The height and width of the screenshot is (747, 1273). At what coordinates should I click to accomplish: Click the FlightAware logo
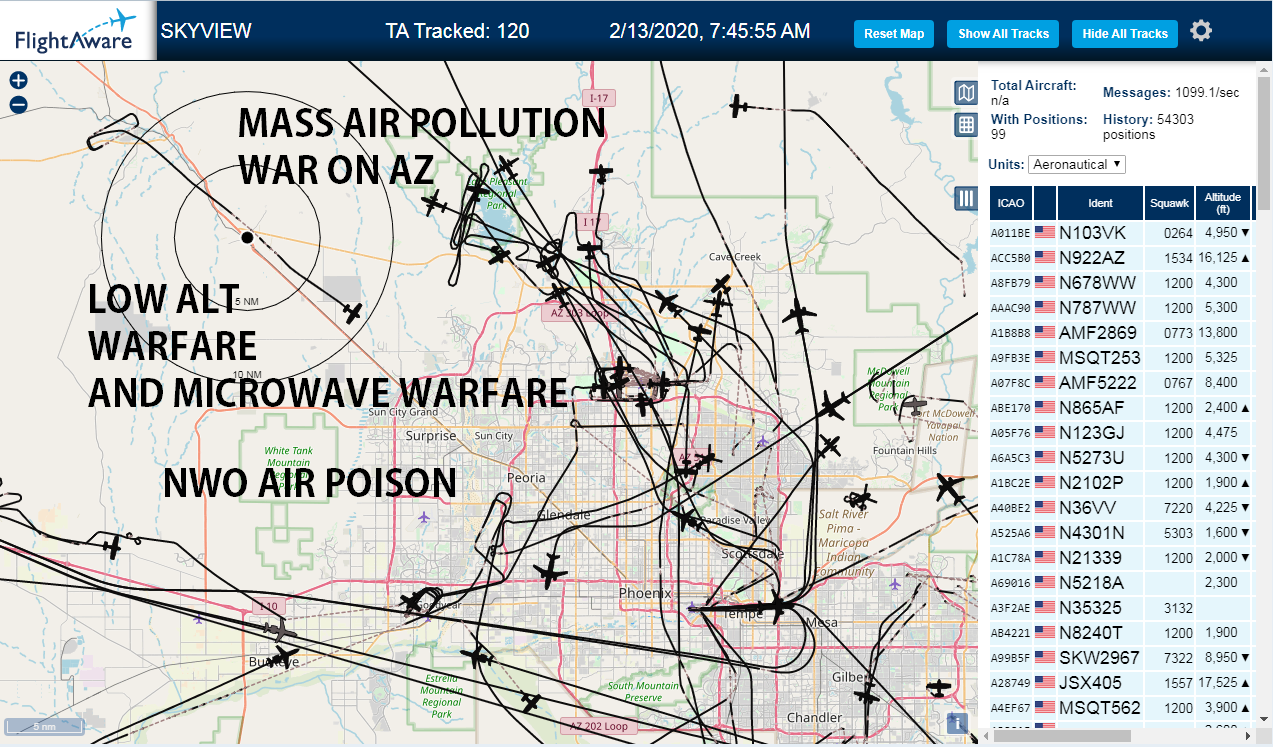tap(76, 30)
